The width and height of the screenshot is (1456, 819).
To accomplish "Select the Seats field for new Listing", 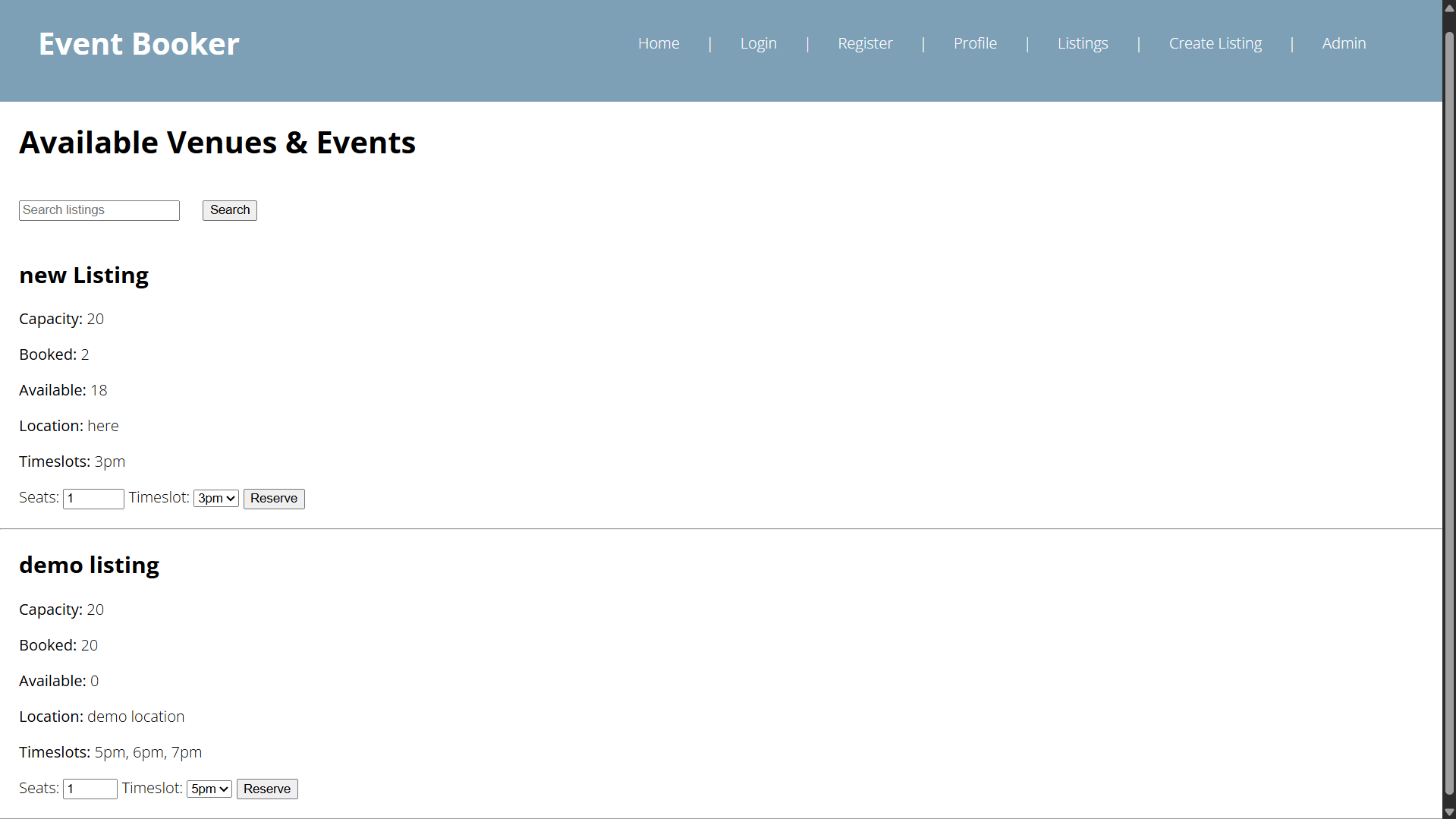I will 93,498.
